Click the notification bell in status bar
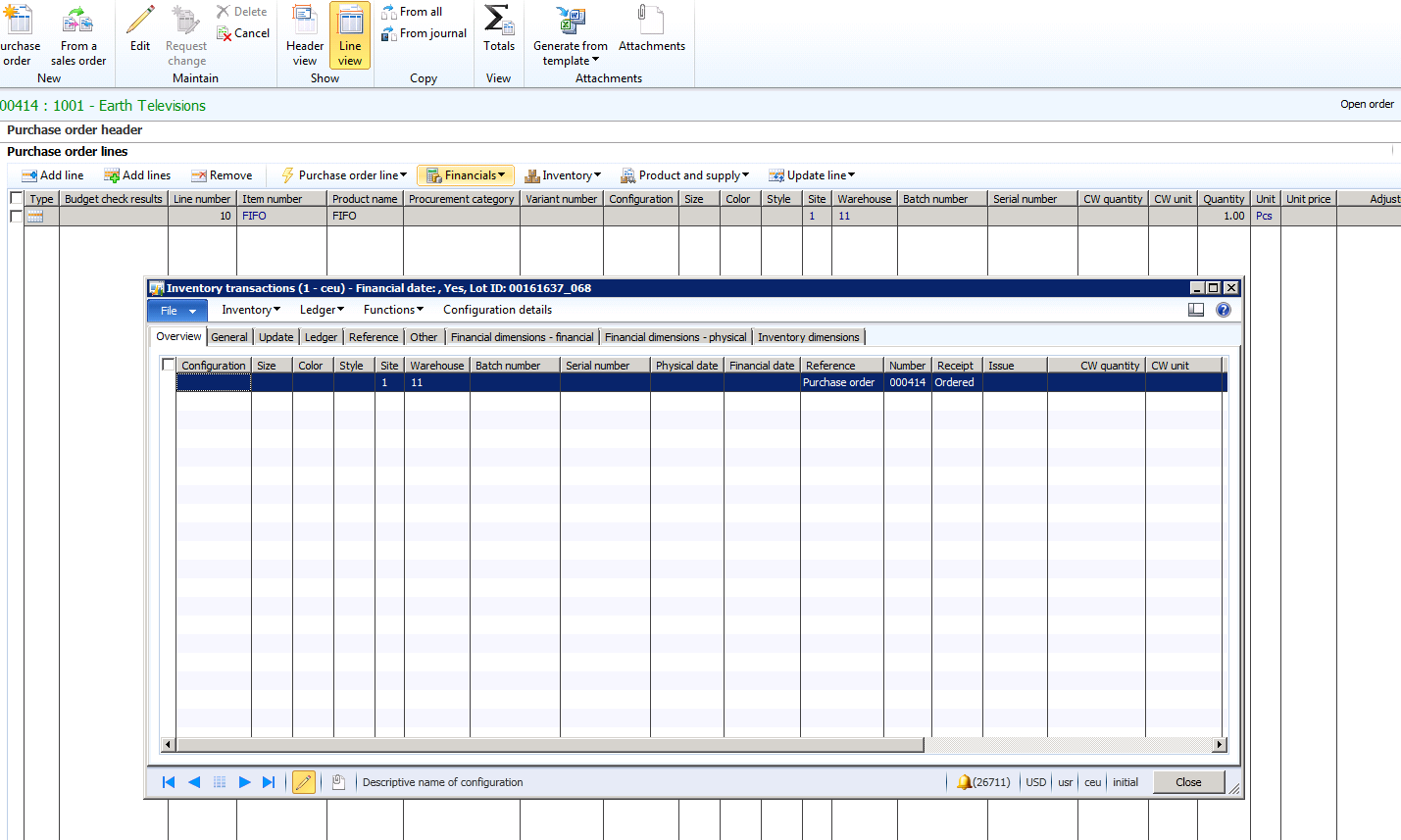The height and width of the screenshot is (840, 1401). point(964,782)
